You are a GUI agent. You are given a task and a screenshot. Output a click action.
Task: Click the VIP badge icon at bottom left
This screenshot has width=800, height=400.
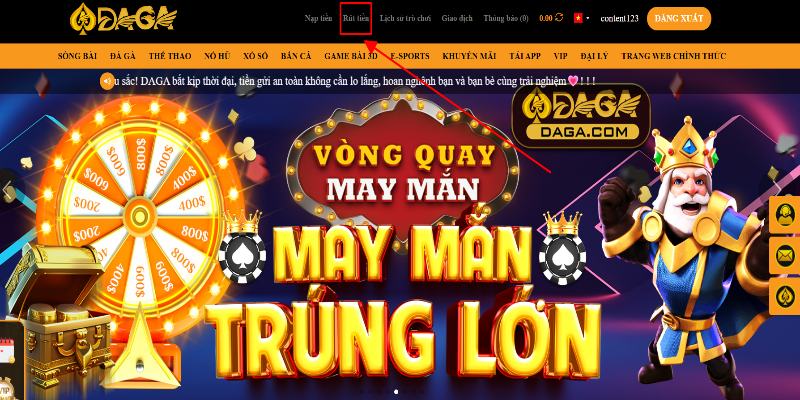point(6,388)
